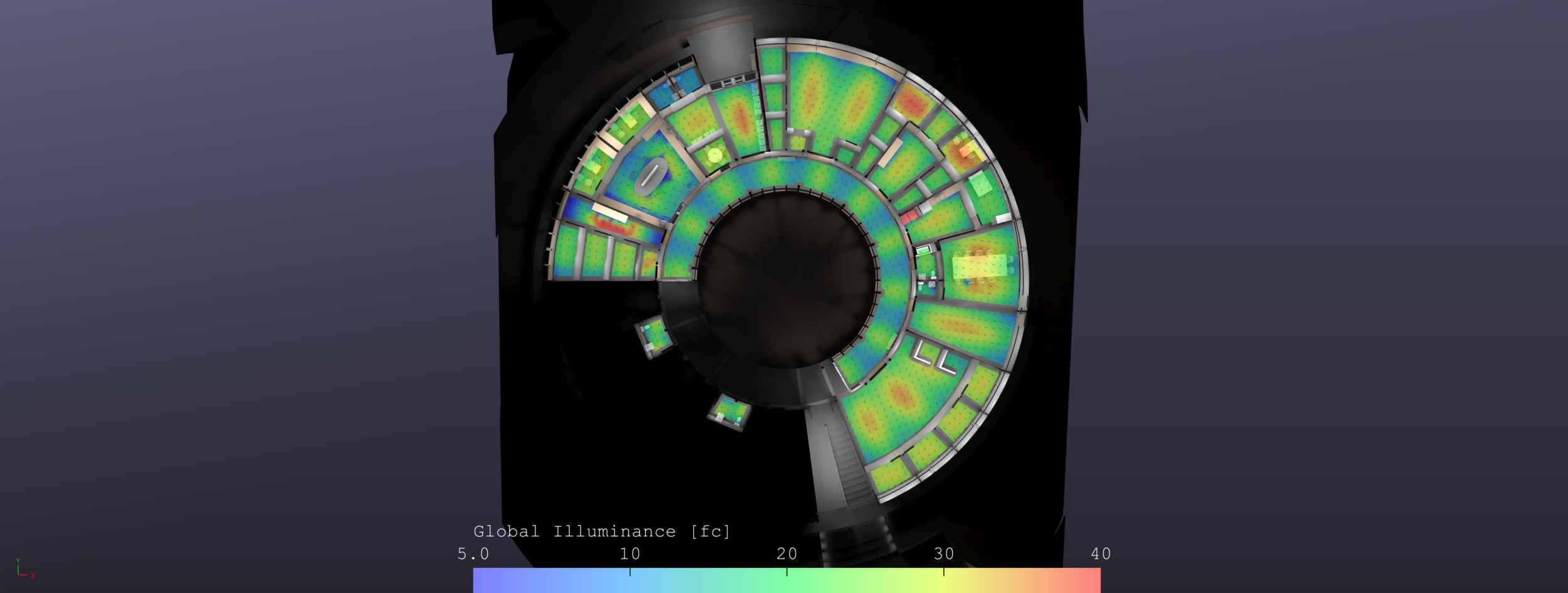Screen dimensions: 1568x593
Task: Click the XY axis orientation gizmo
Action: point(24,568)
